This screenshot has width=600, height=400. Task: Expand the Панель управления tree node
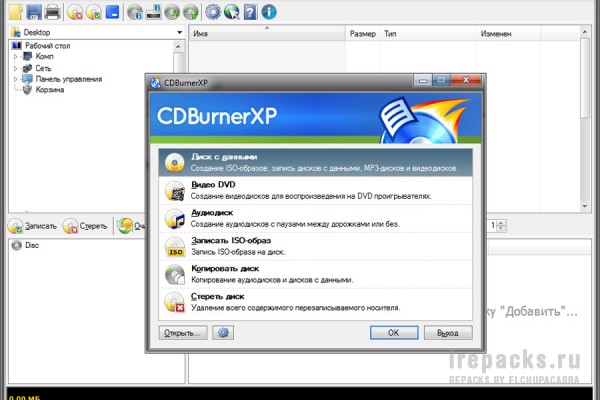(x=15, y=79)
